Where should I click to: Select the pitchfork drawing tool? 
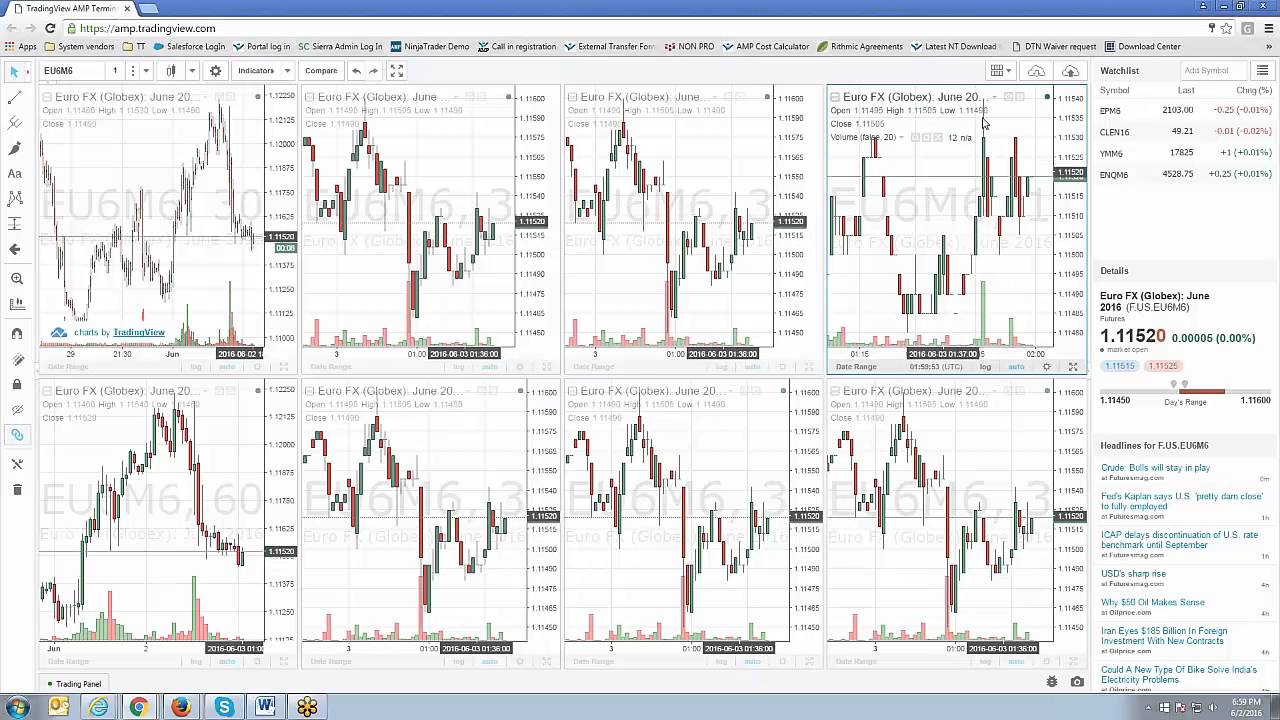[15, 123]
